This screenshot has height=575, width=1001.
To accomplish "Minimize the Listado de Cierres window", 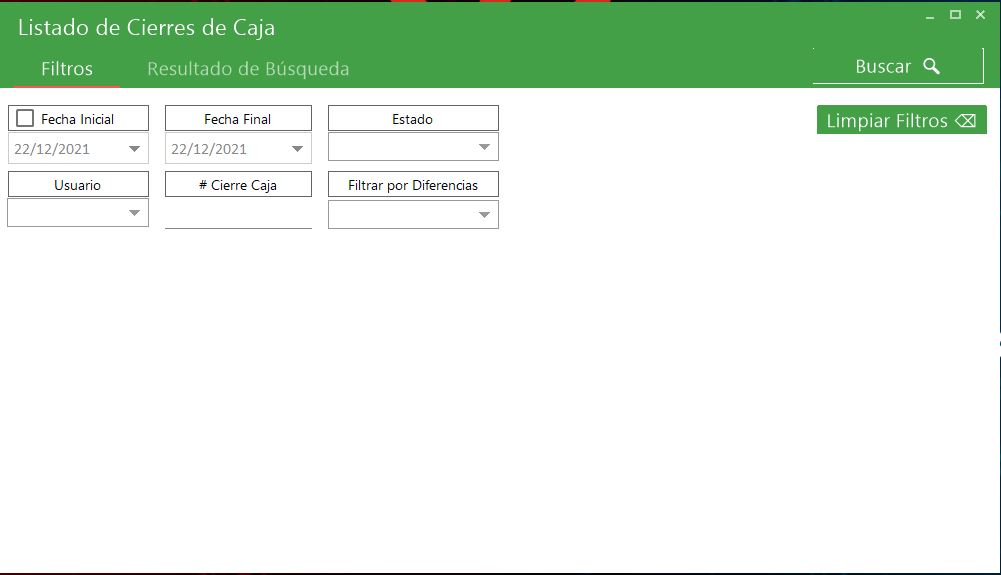I will click(x=930, y=16).
